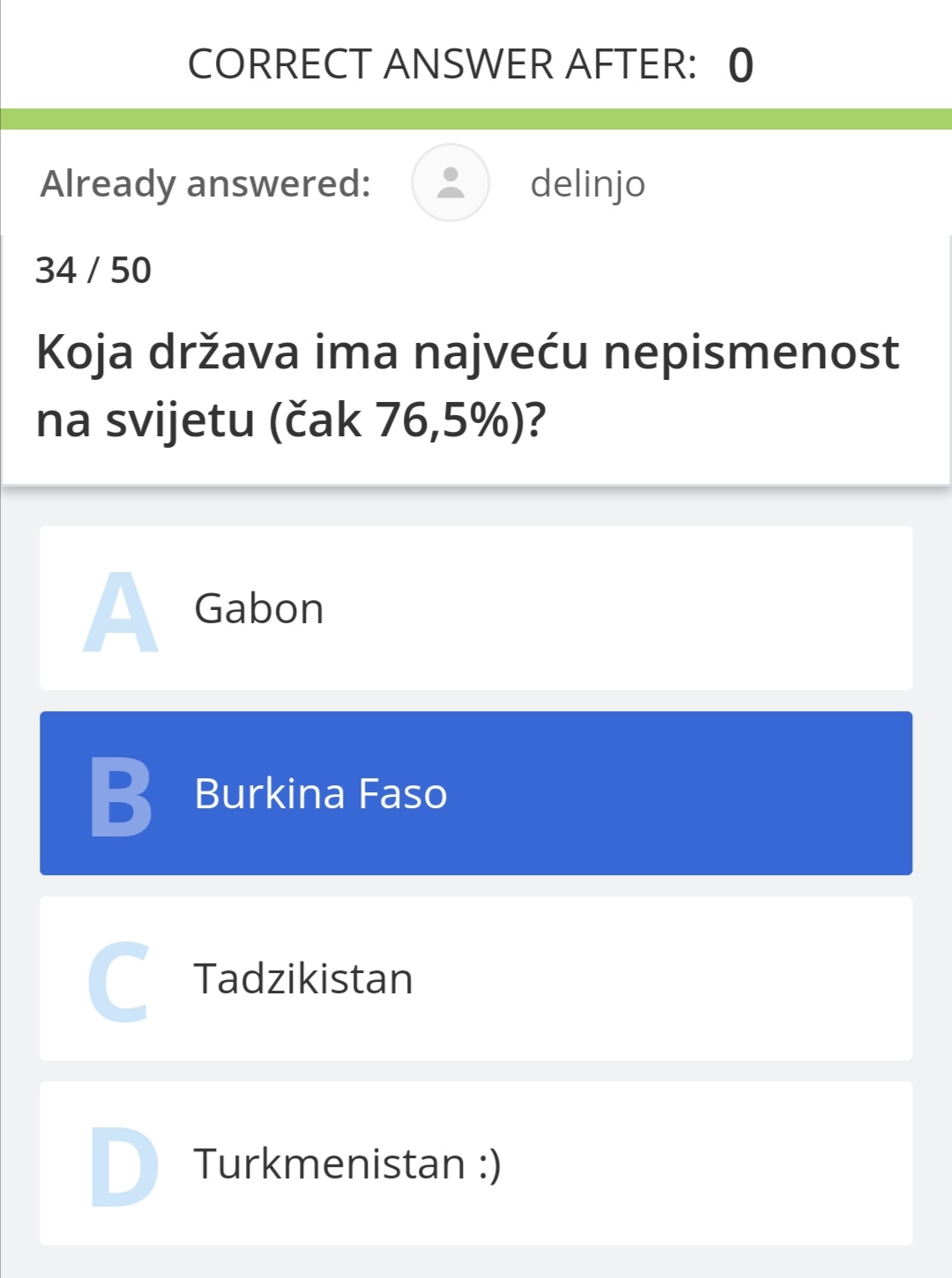The height and width of the screenshot is (1278, 952).
Task: Click the large letter A icon
Action: click(x=121, y=612)
